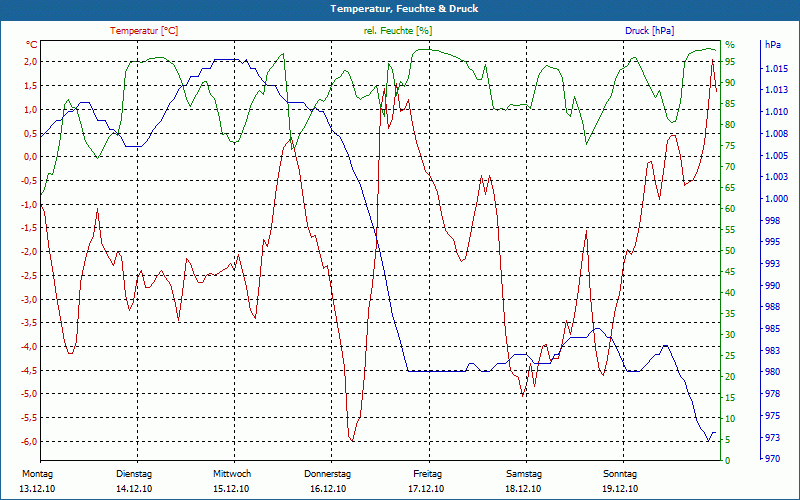This screenshot has height=500, width=800.
Task: Select the green "rel. Feuchte [%]" legend label
Action: 398,31
